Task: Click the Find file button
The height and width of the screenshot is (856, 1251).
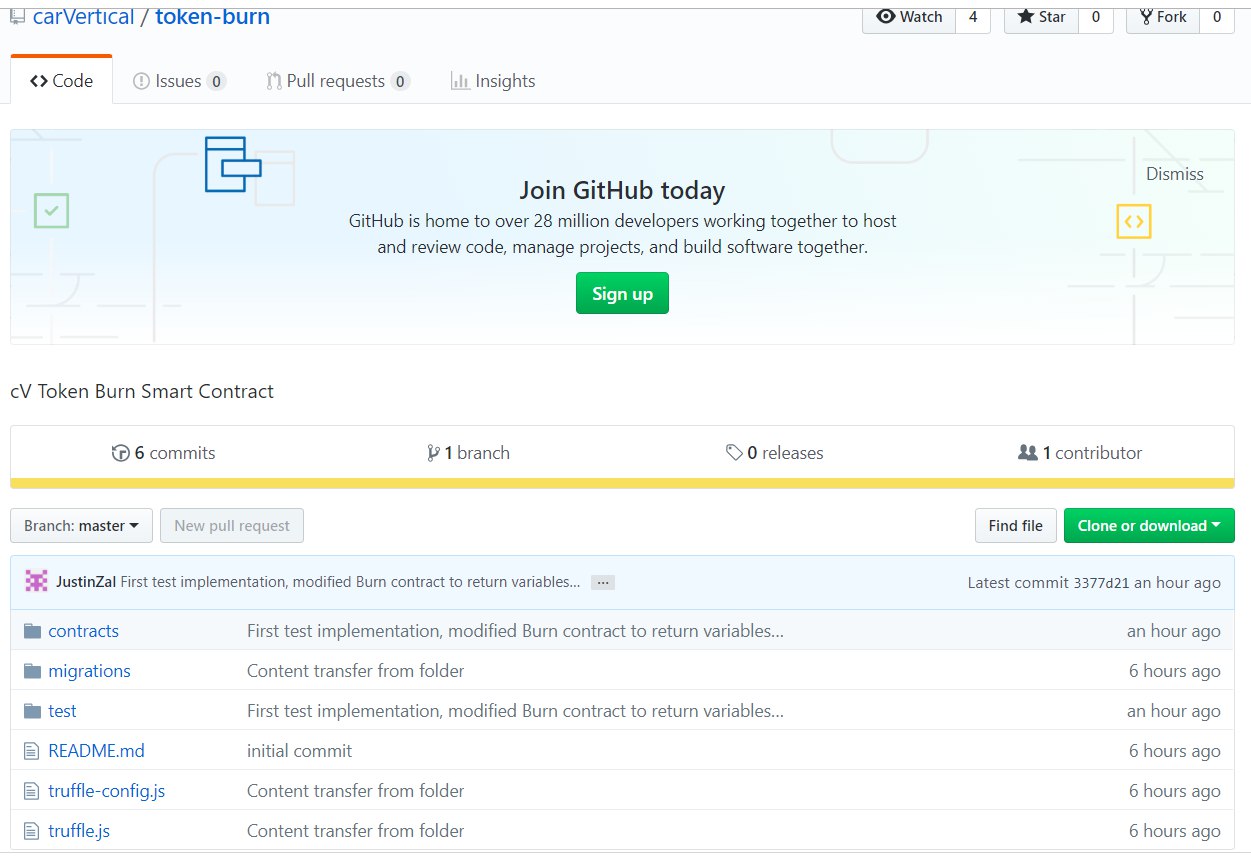Action: pyautogui.click(x=1016, y=526)
